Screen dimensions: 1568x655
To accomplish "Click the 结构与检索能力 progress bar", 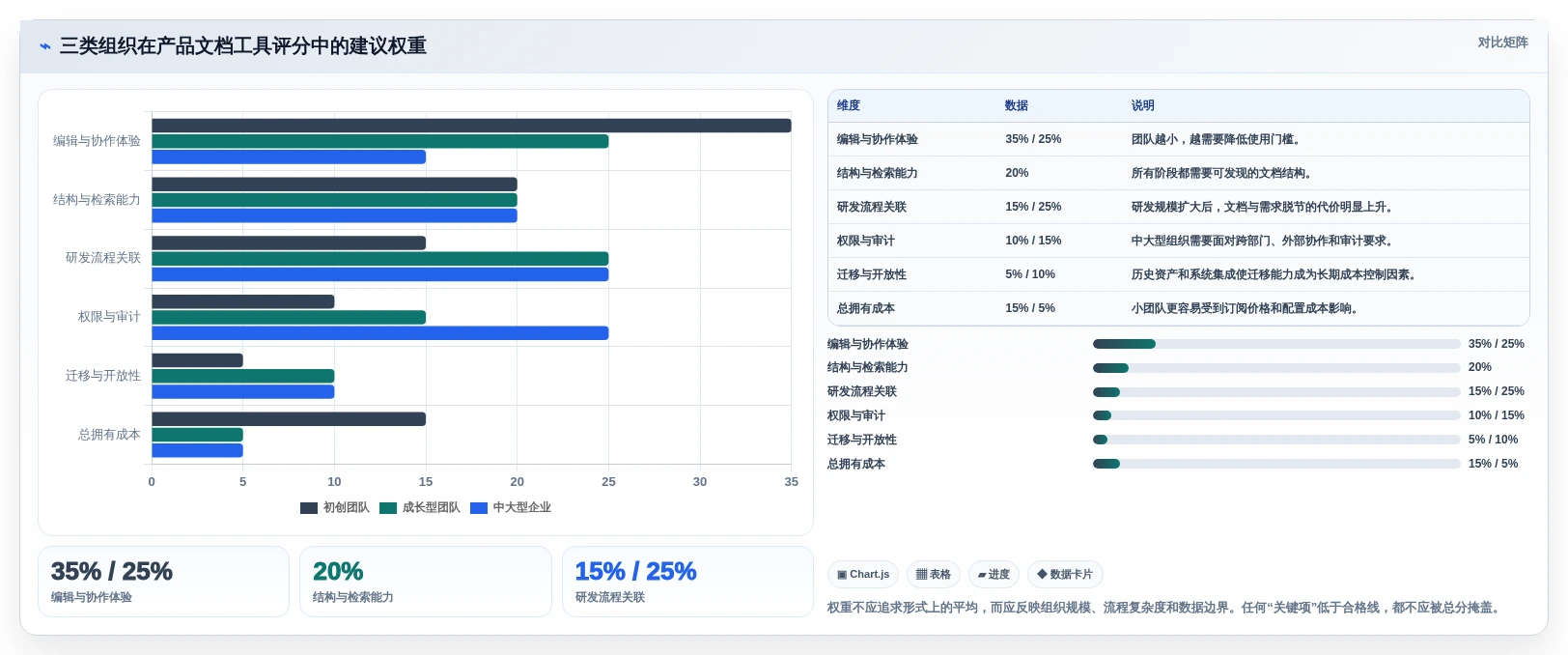I will point(1276,368).
